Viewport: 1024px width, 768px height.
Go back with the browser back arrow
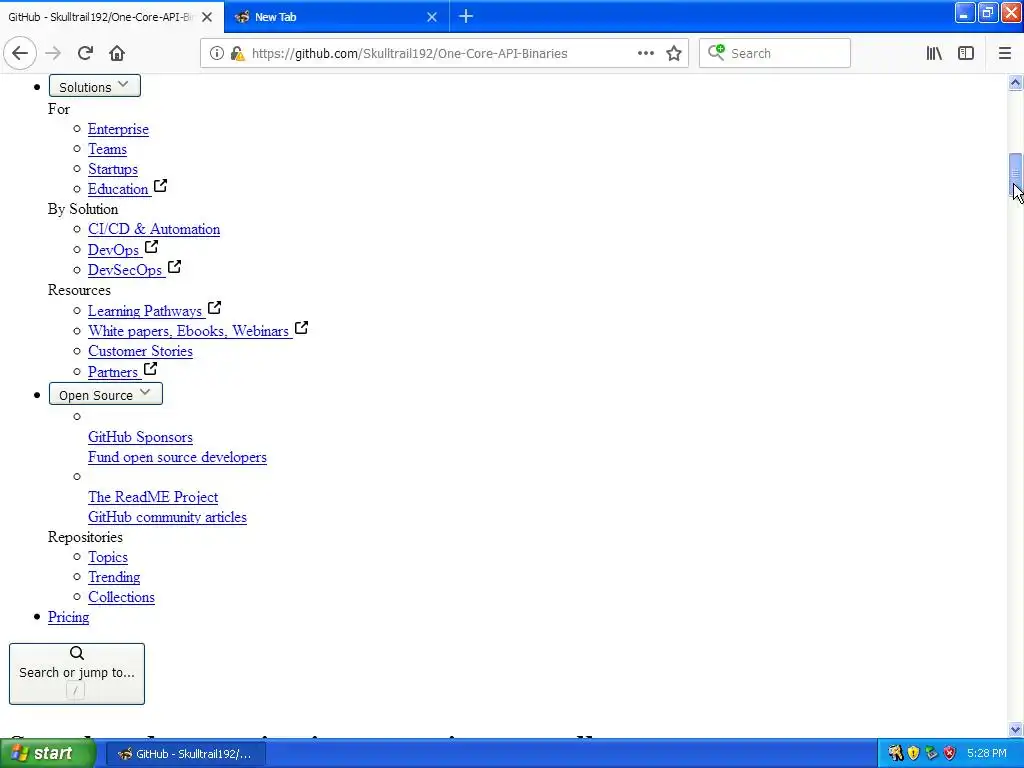coord(20,54)
